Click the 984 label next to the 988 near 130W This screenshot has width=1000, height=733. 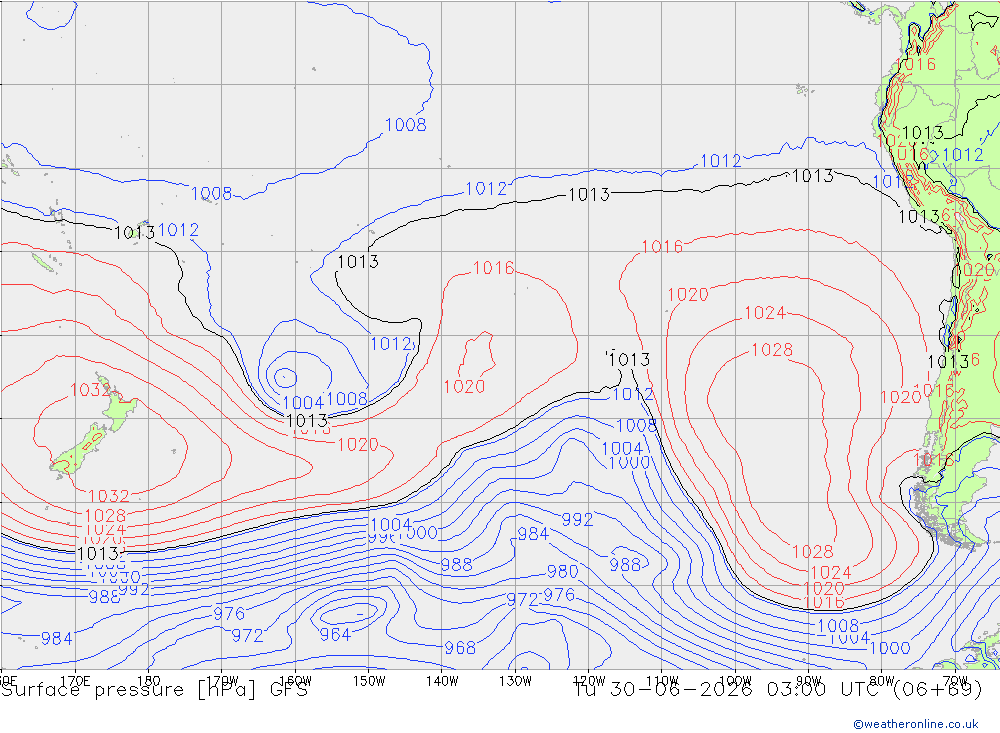tap(533, 533)
